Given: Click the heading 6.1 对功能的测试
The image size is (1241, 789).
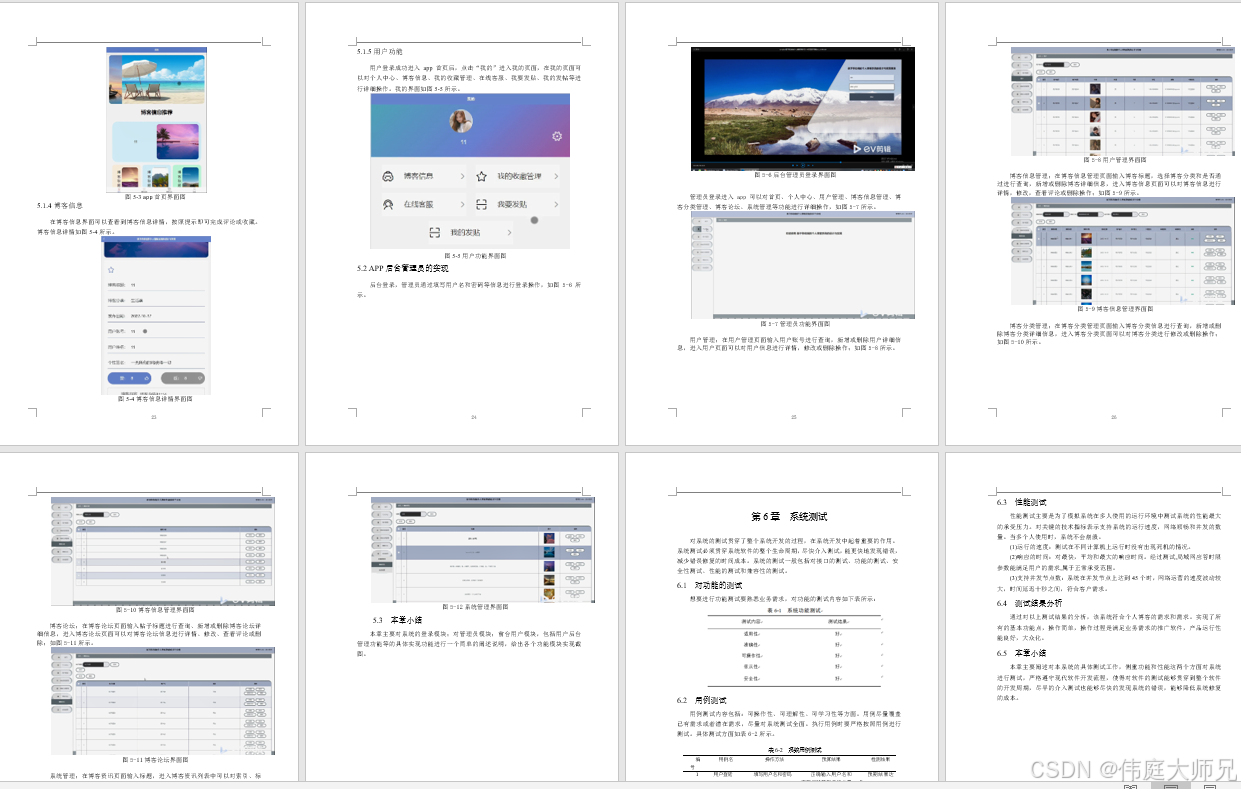Looking at the screenshot, I should pyautogui.click(x=708, y=584).
